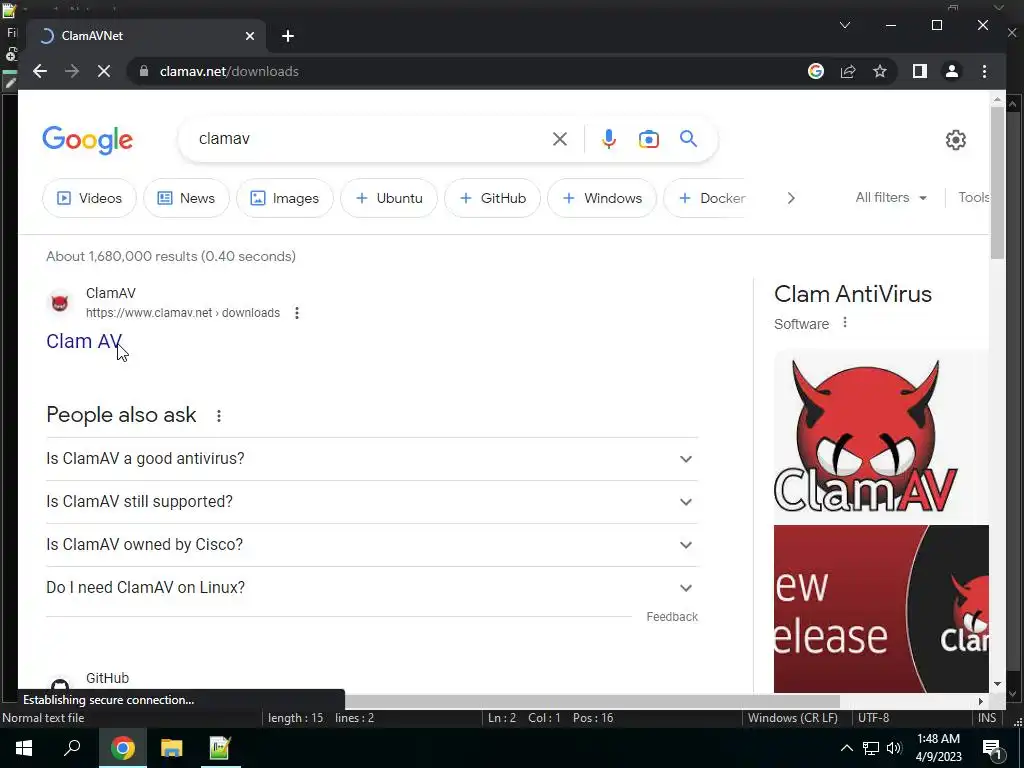
Task: Open the taskbar clock 1:48 AM
Action: point(938,748)
